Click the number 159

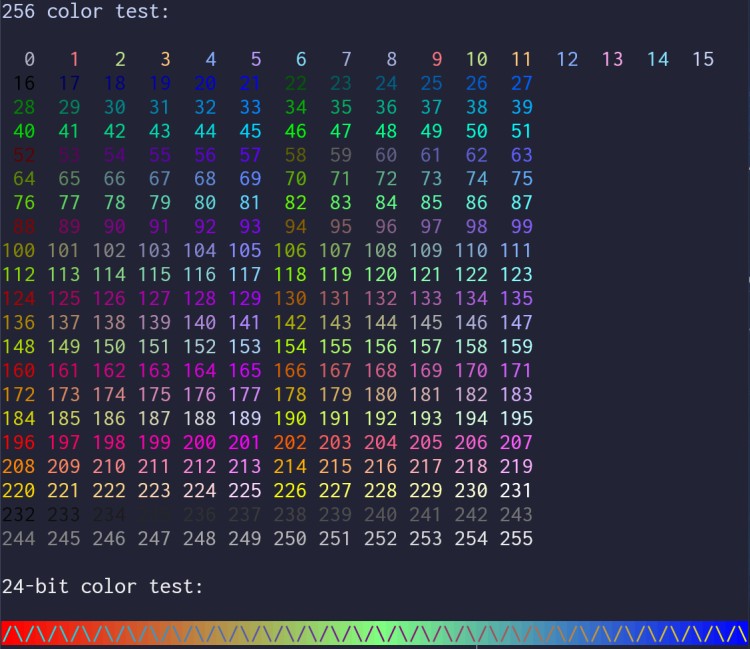[x=516, y=346]
